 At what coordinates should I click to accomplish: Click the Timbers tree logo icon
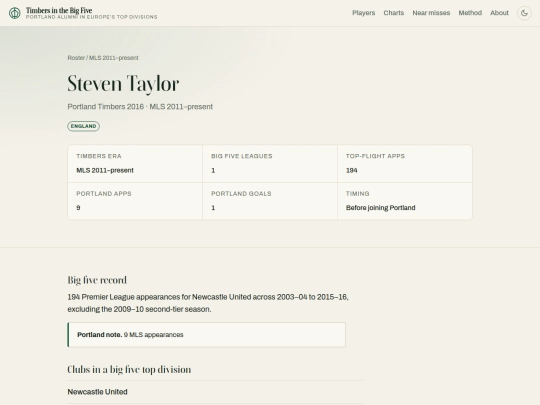14,13
